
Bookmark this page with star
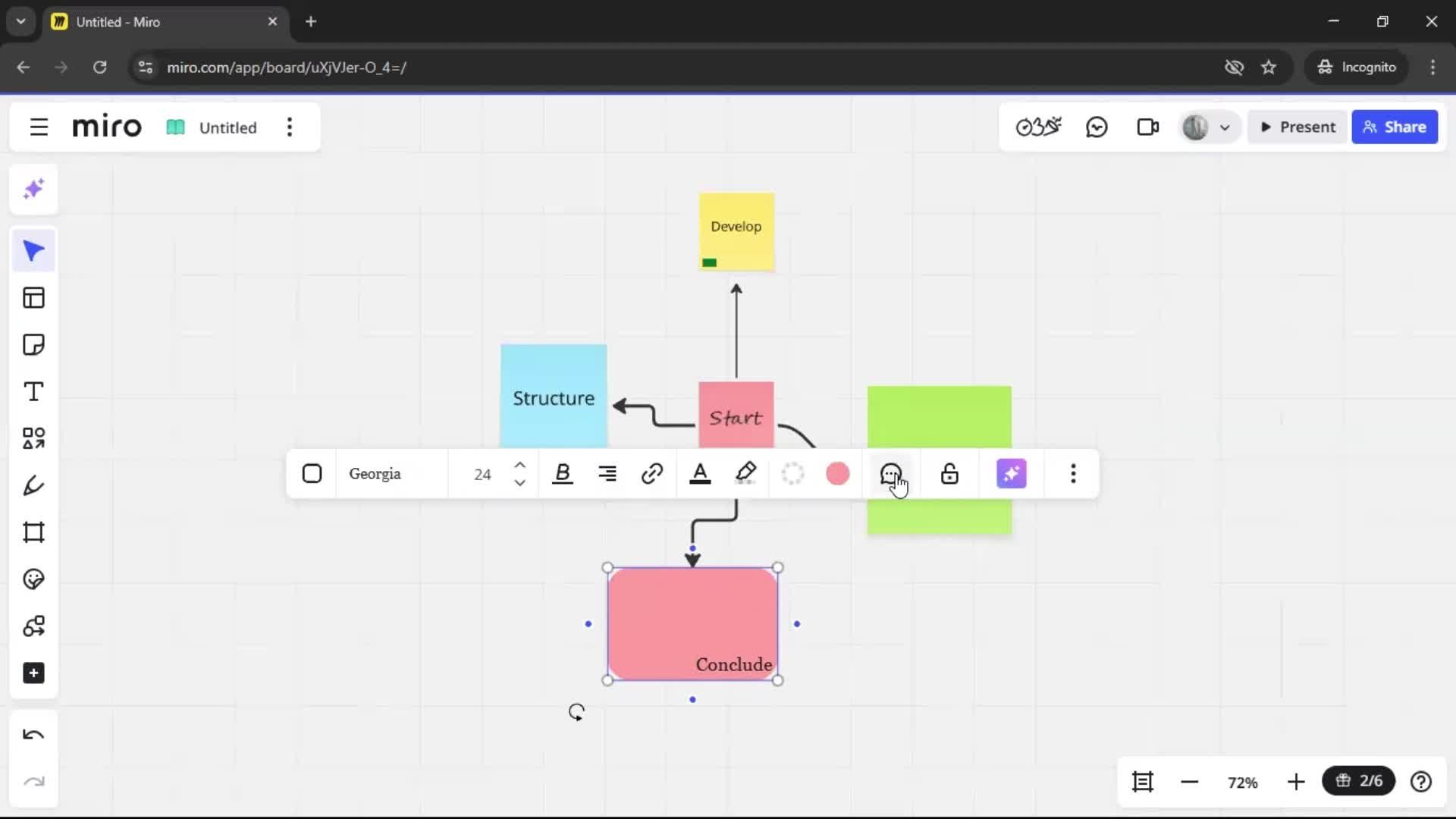1269,67
